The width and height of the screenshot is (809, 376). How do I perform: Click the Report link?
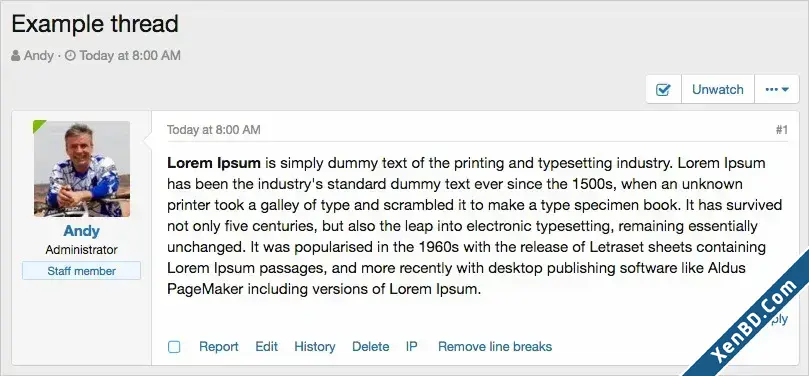coord(219,347)
